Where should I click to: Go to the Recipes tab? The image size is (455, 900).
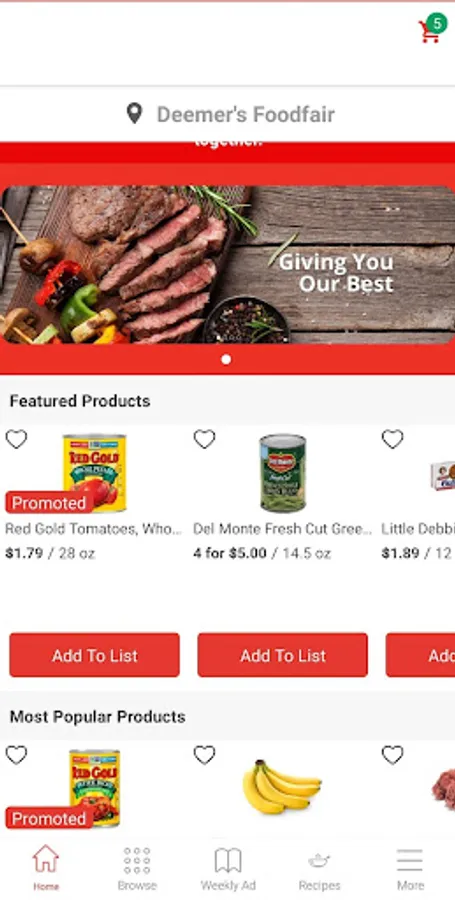[x=319, y=869]
